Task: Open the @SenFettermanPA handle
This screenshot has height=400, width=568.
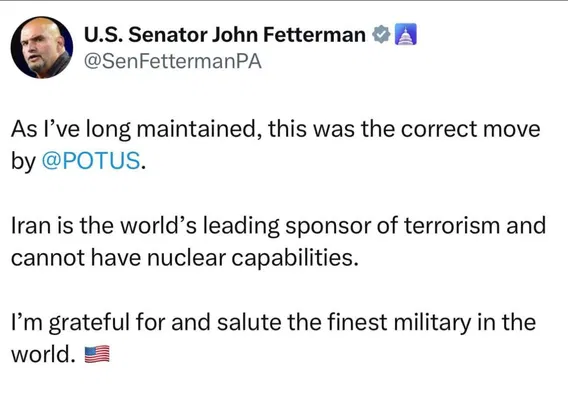Action: coord(172,61)
